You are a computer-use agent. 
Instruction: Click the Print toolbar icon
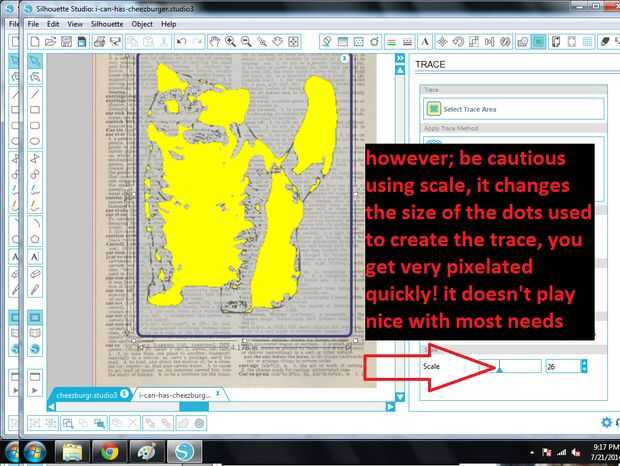click(x=99, y=42)
